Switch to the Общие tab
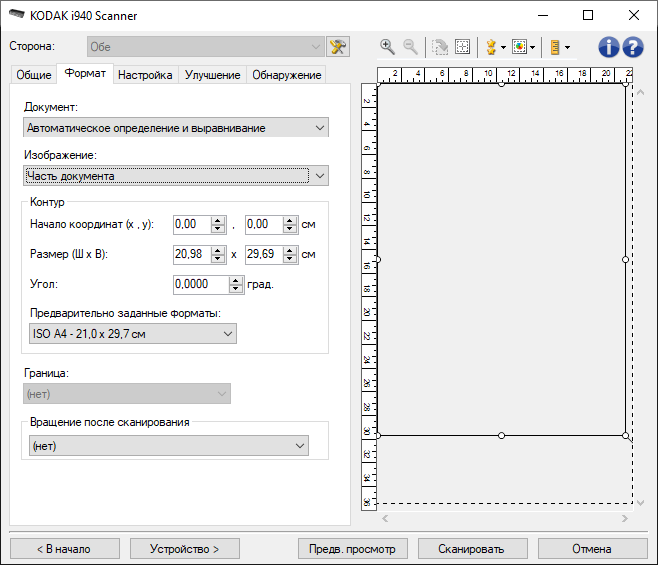Viewport: 658px width, 565px height. coord(34,75)
